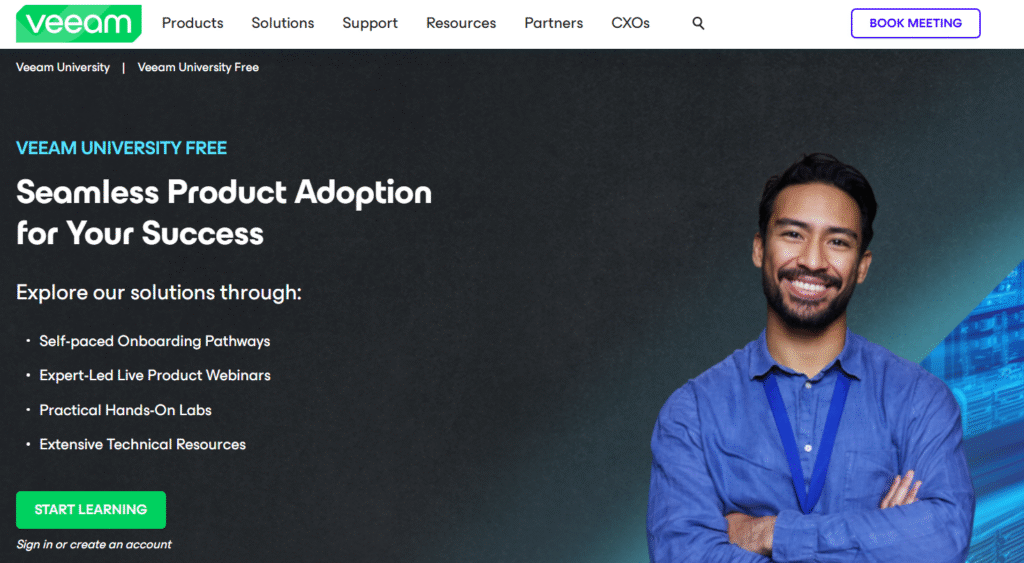
Task: Select Expert-Led Live Product Webinars item
Action: coord(155,376)
